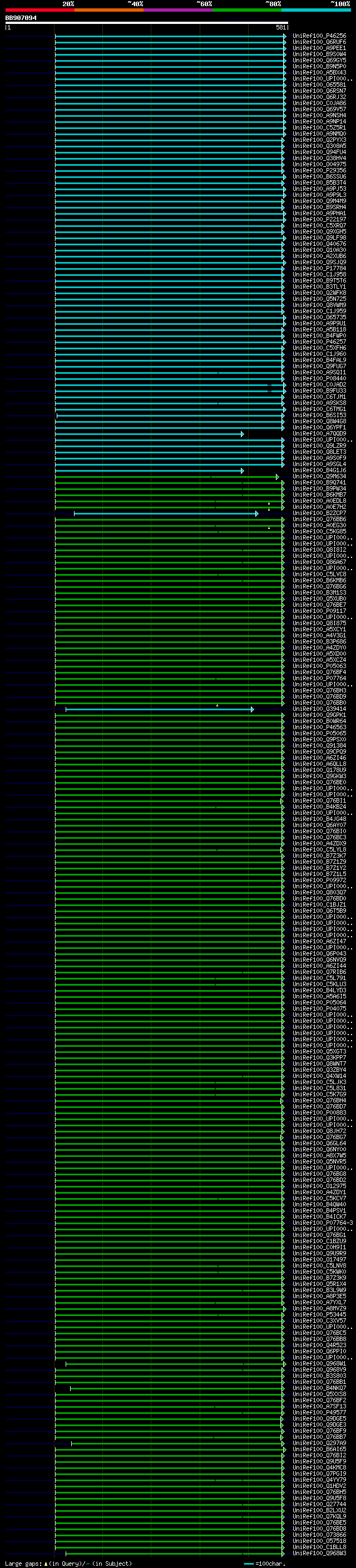Click the cyan ~100% identity color segment
This screenshot has width=356, height=1568.
[317, 10]
